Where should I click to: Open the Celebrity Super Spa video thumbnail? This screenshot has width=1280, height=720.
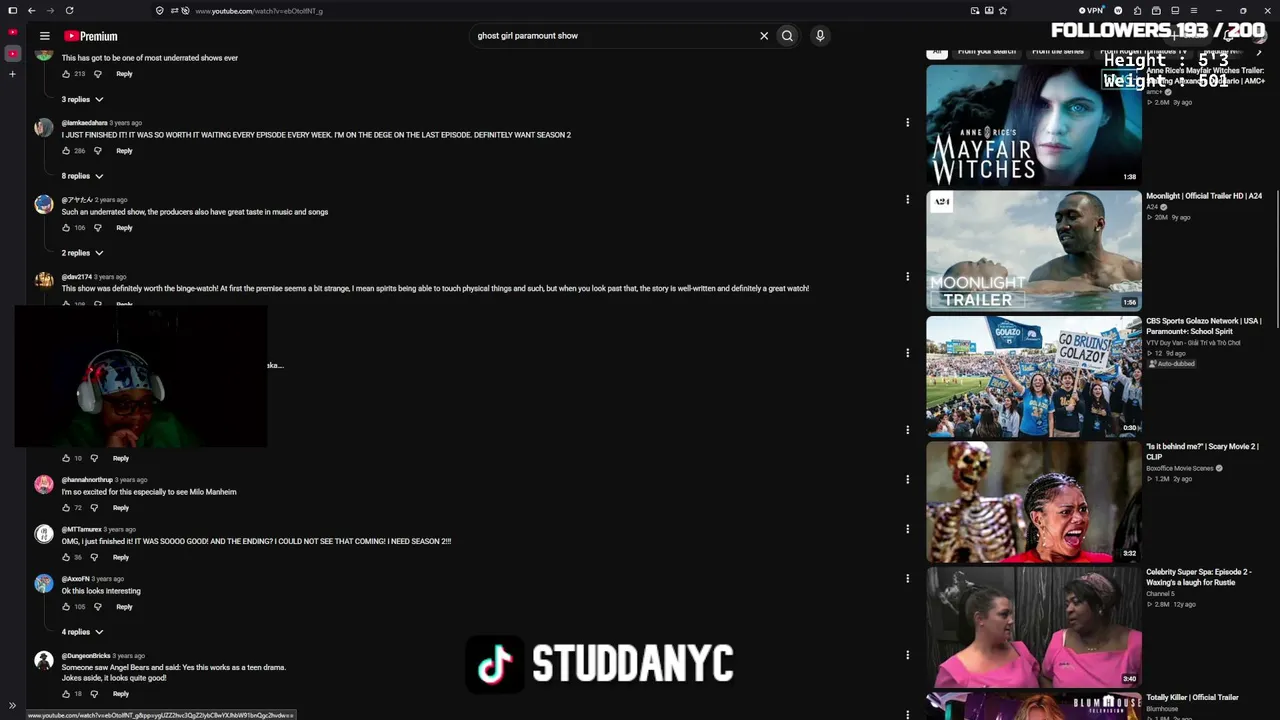1034,627
